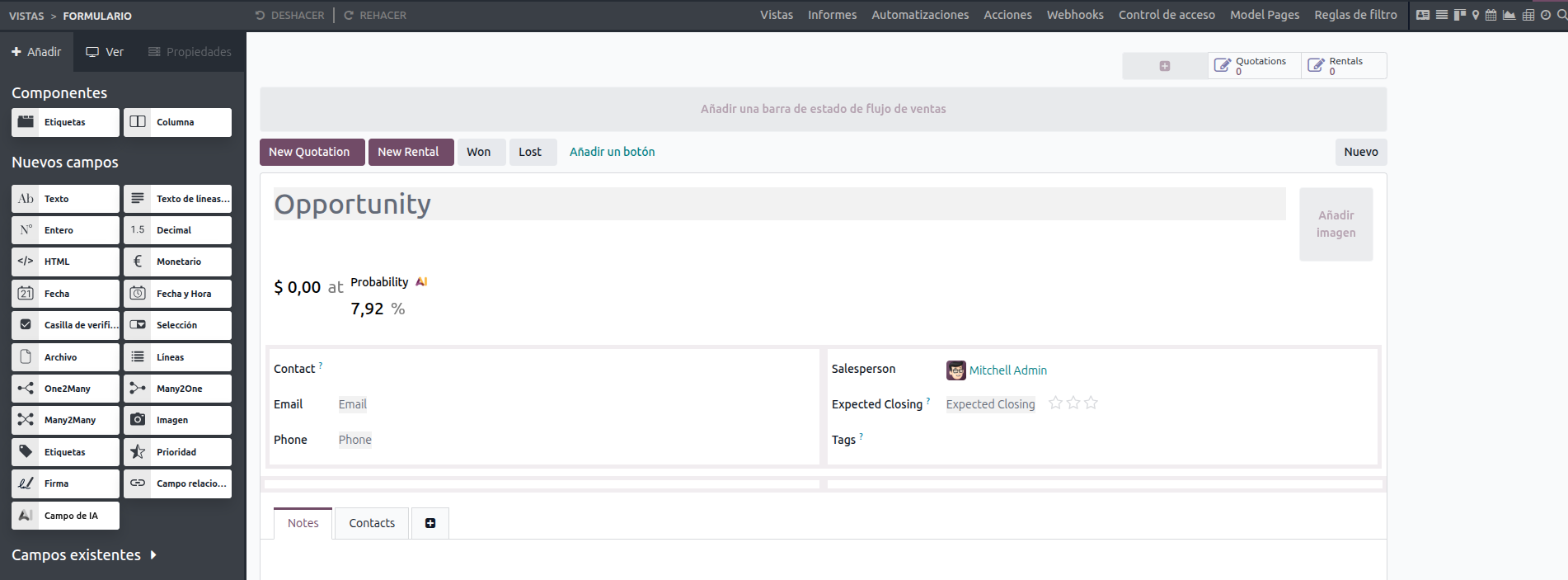The image size is (1568, 580).
Task: Select the Map view pin icon
Action: [1476, 15]
